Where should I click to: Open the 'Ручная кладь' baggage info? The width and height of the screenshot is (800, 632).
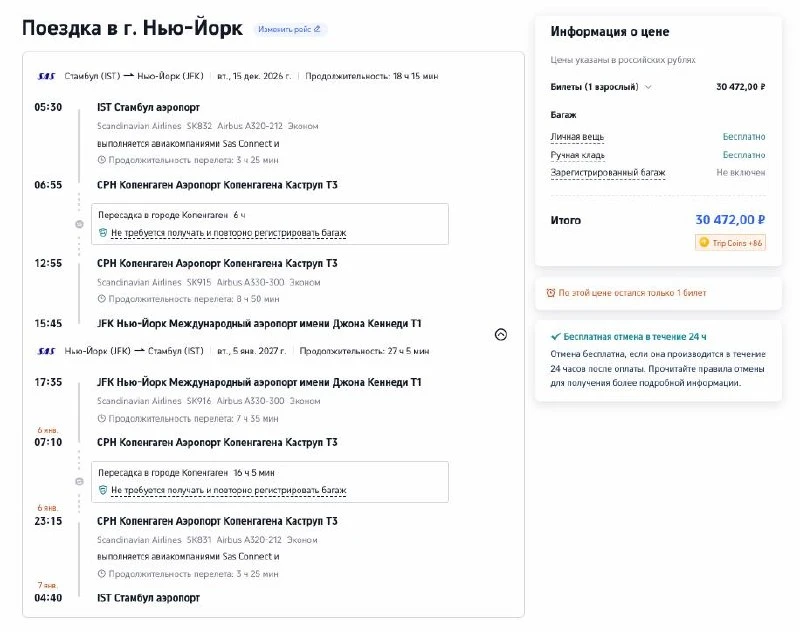click(x=578, y=155)
